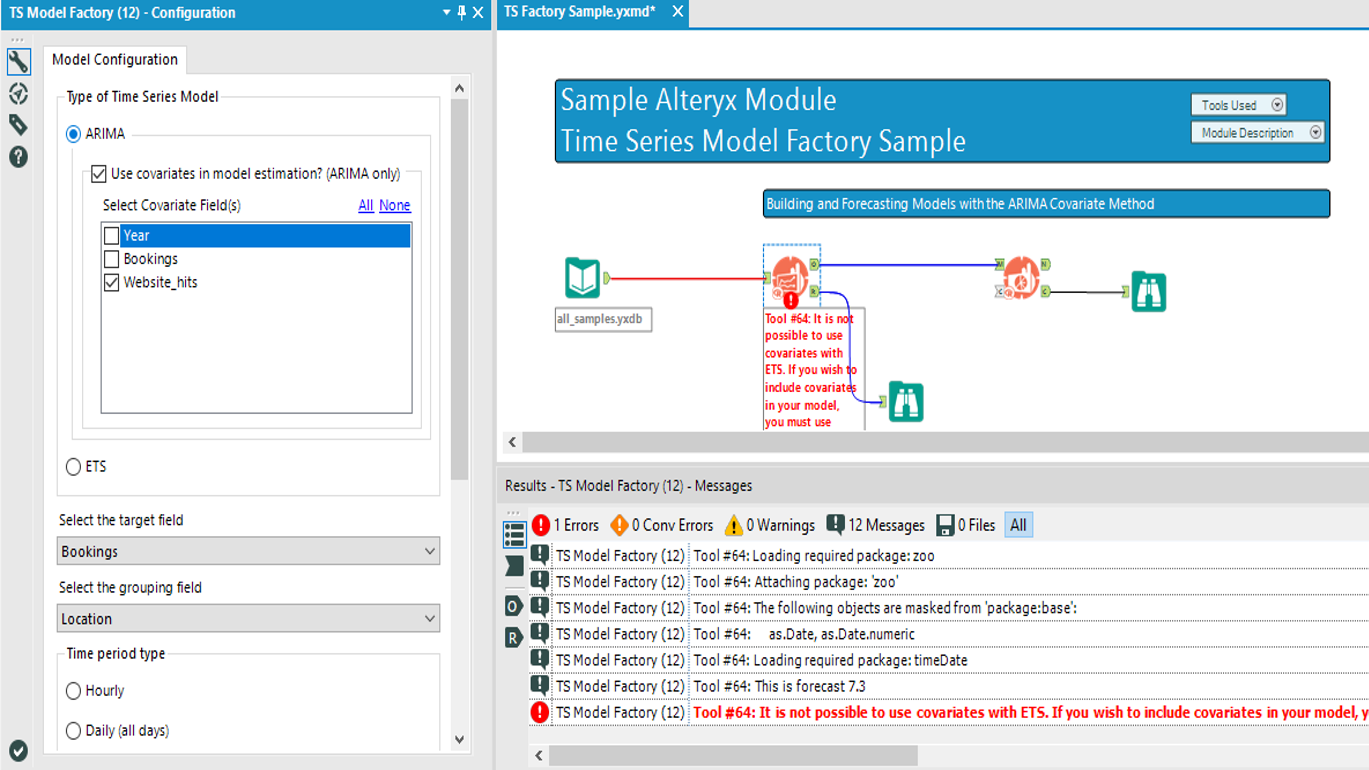
Task: Show the O output anchor results
Action: (x=514, y=605)
